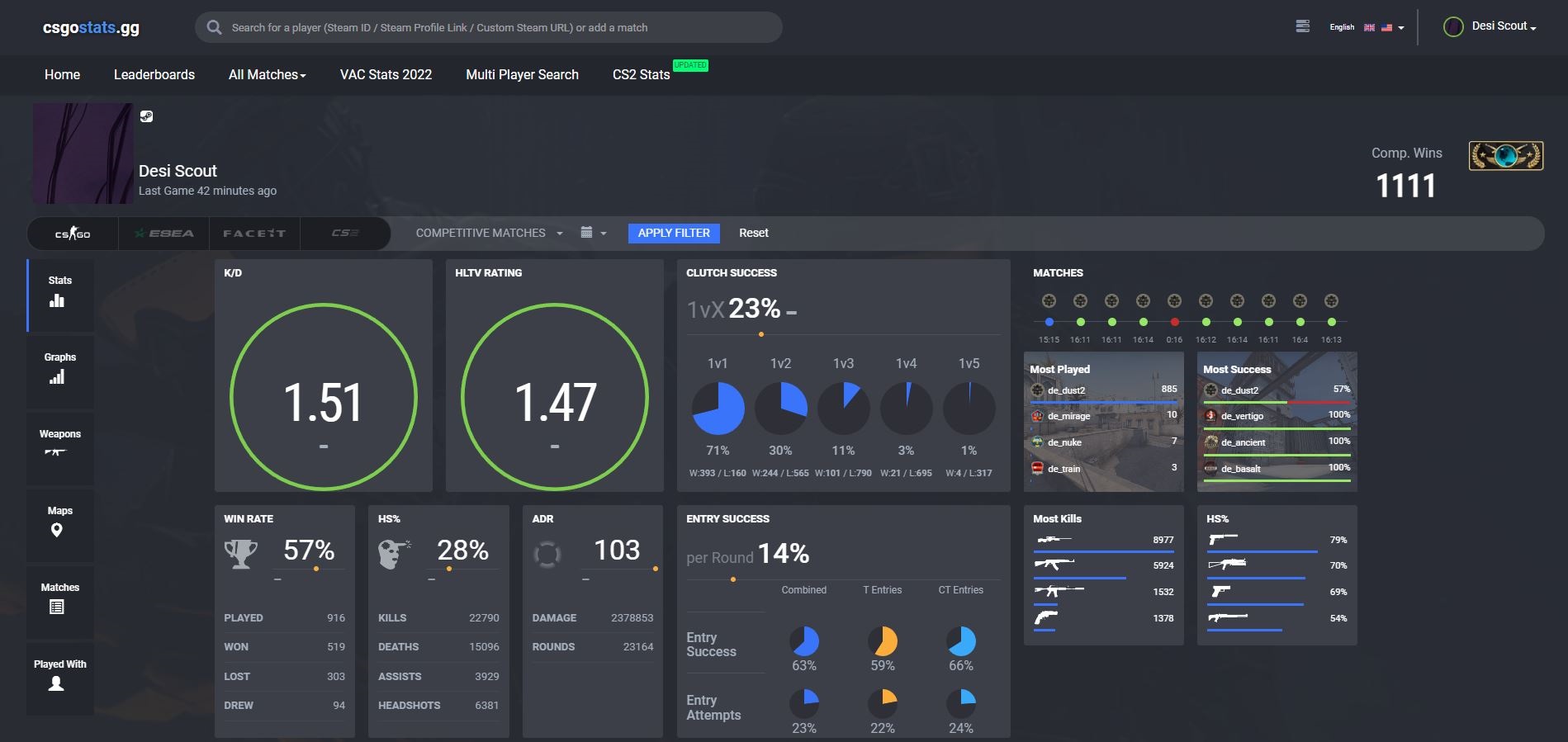
Task: Open the CS2 Stats page
Action: click(x=641, y=74)
